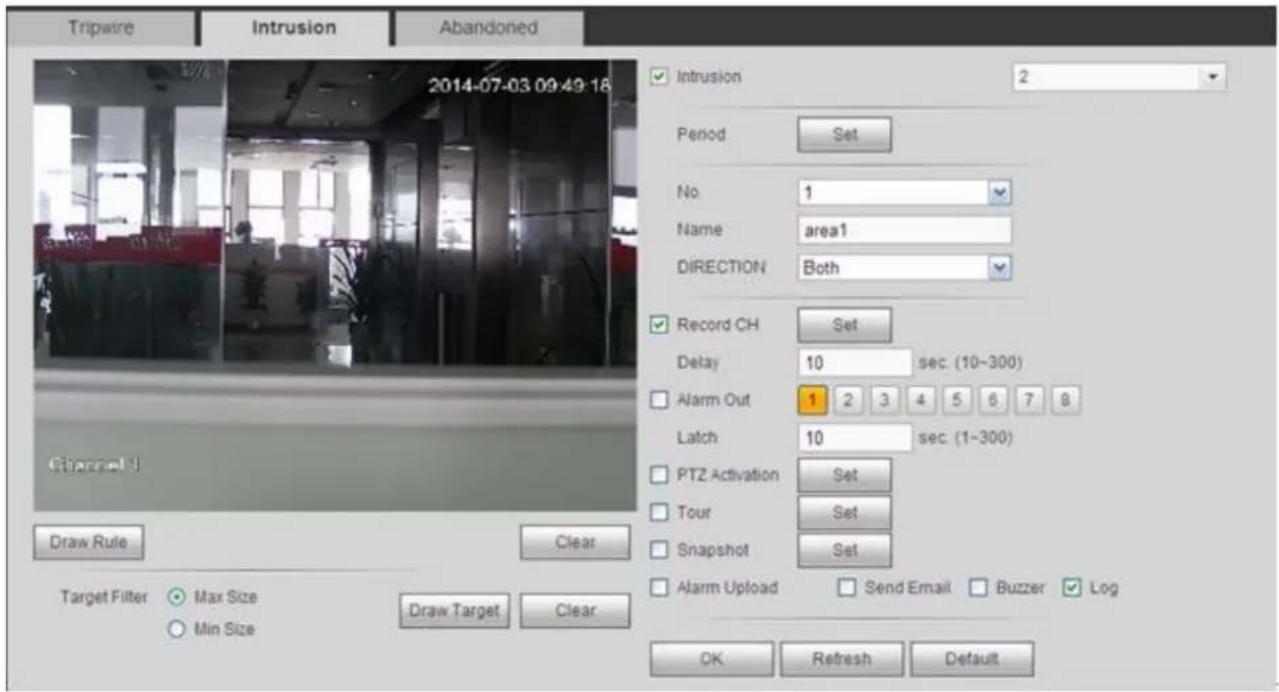Viewport: 1279px width, 692px height.
Task: Click the Draw Rule button
Action: [x=87, y=542]
